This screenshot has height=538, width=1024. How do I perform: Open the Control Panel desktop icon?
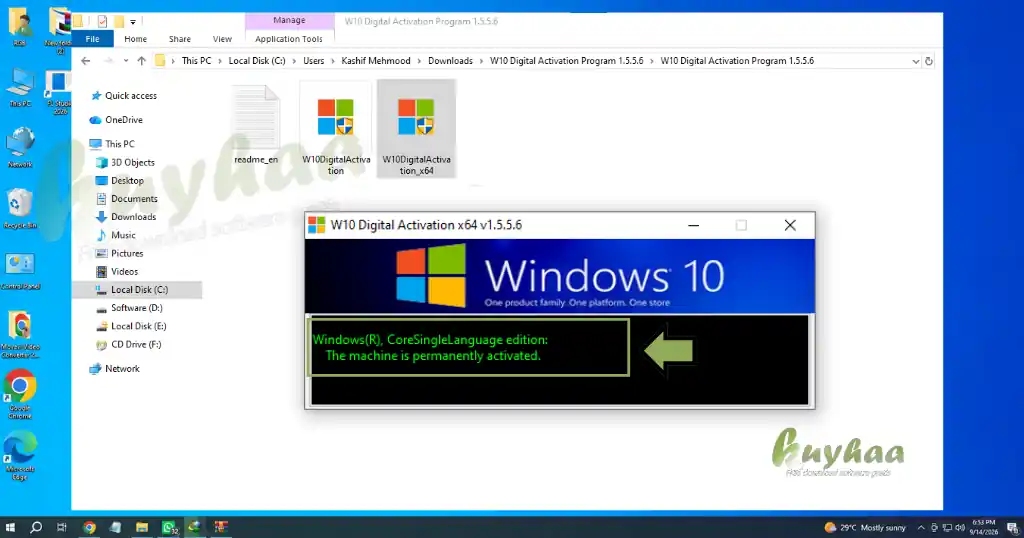pyautogui.click(x=20, y=270)
